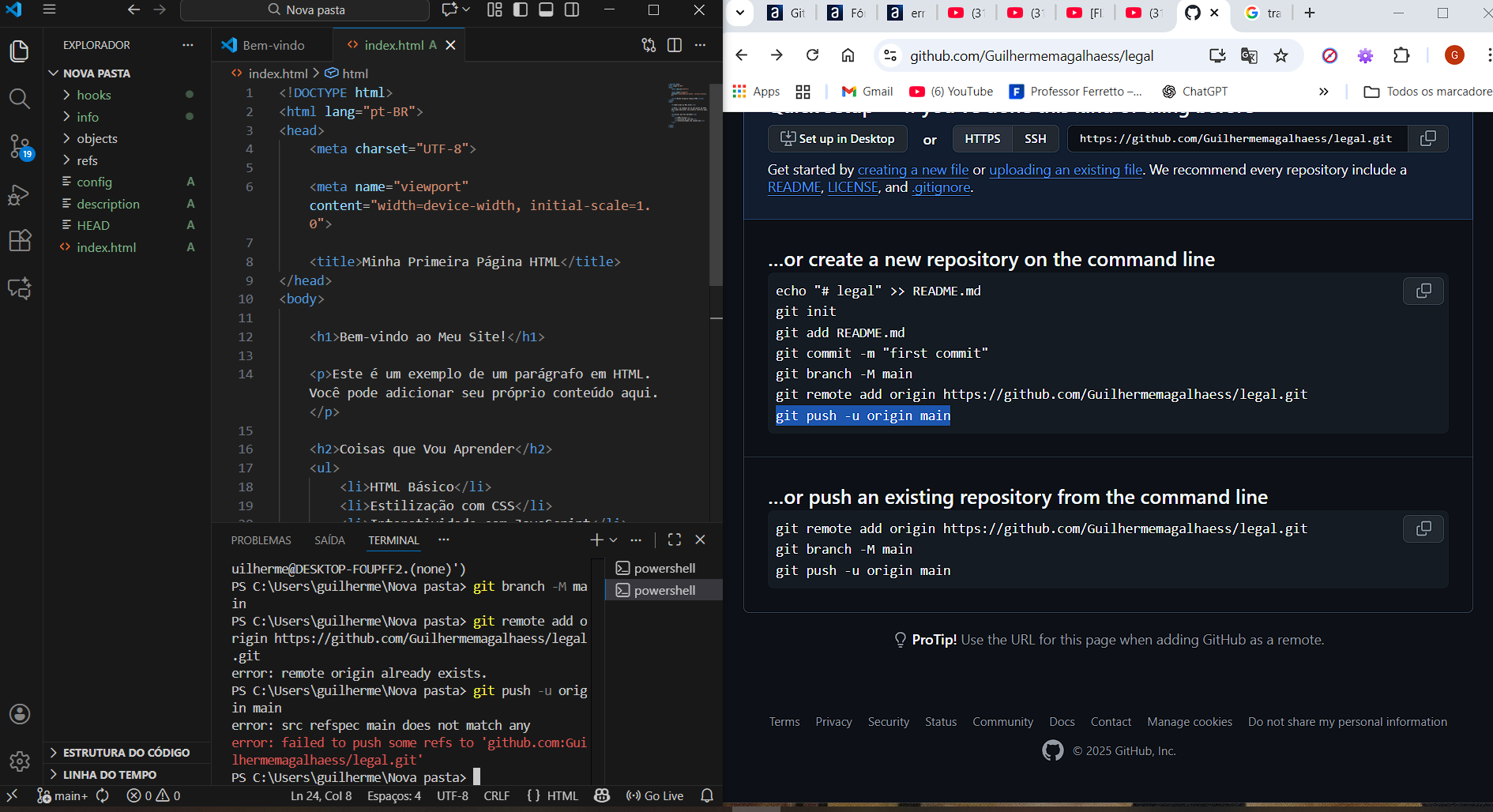Open the Search view in activity bar
Screen dimensions: 1493x812
(20, 99)
